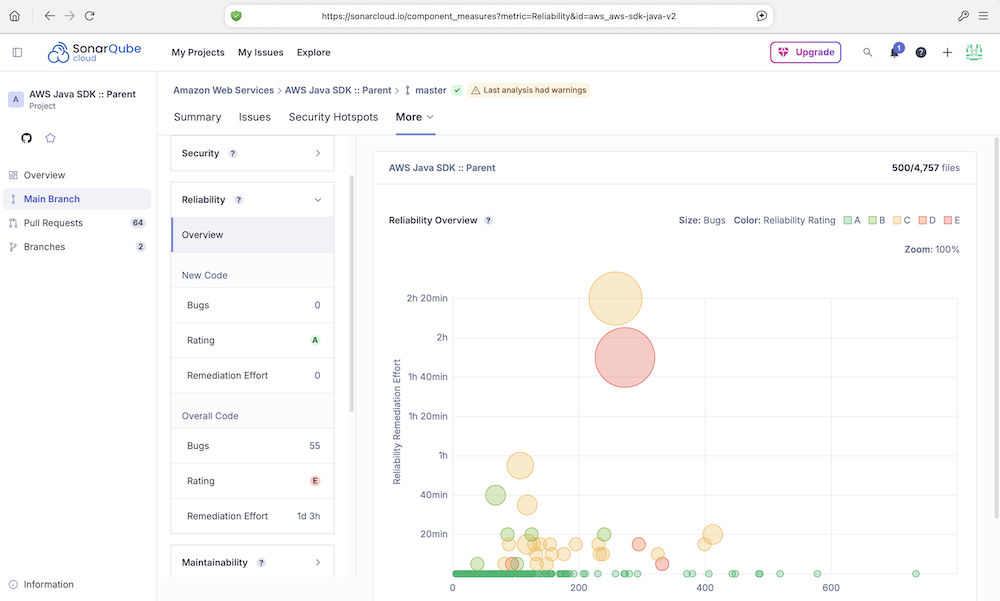Click the plus create icon
Viewport: 1000px width, 601px height.
click(947, 53)
